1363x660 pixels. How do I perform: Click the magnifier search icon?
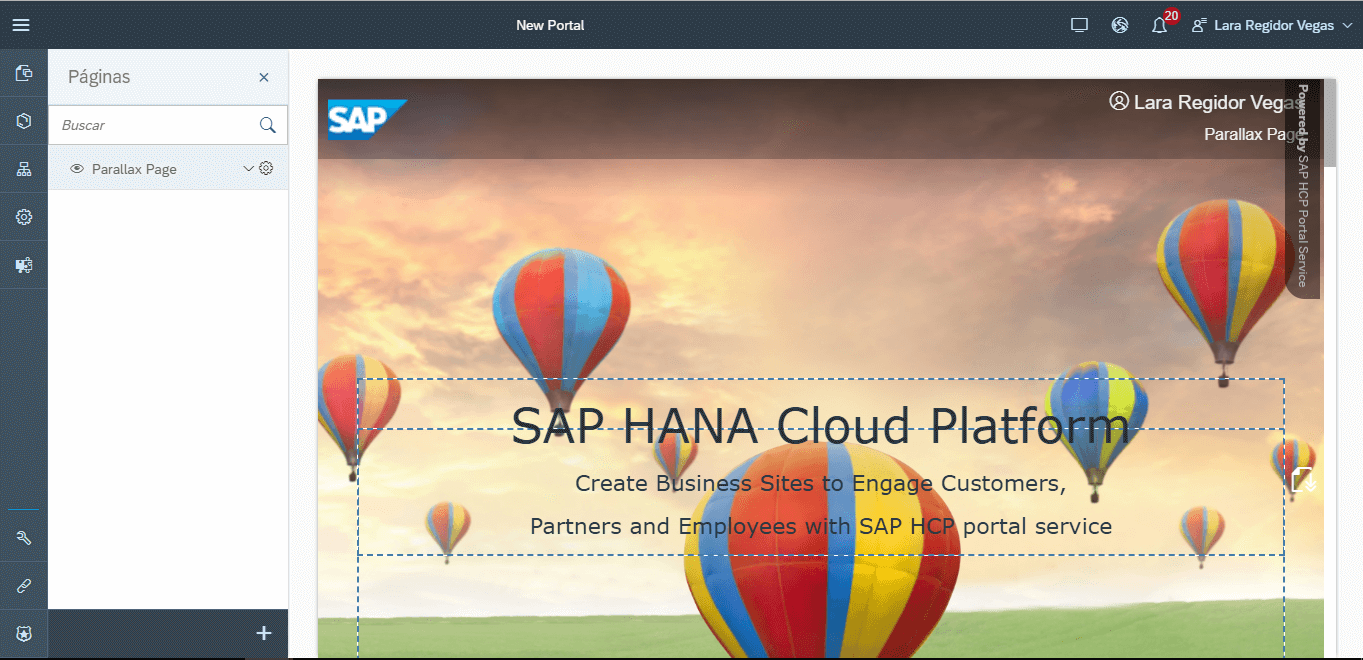[x=267, y=125]
